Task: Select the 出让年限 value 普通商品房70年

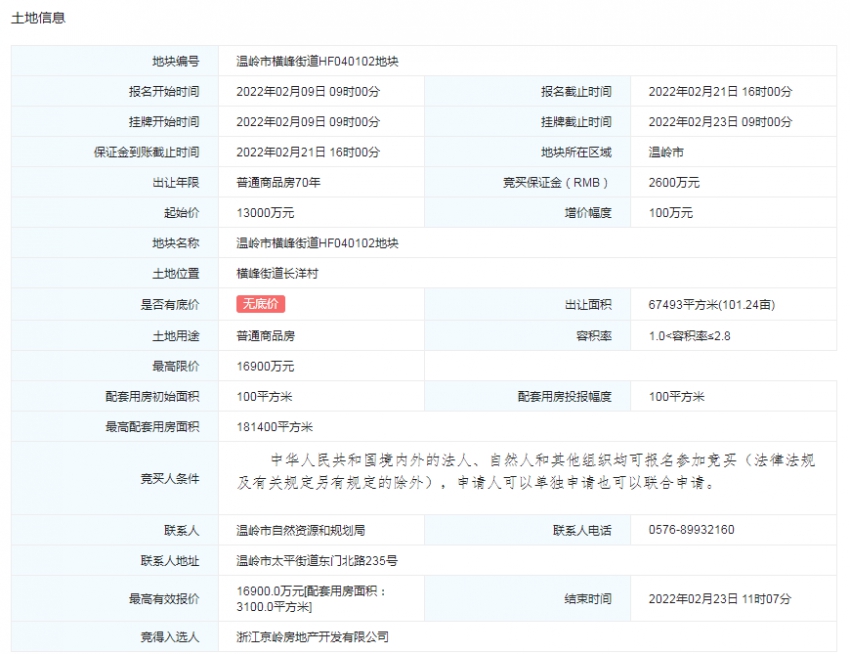Action: pyautogui.click(x=278, y=183)
